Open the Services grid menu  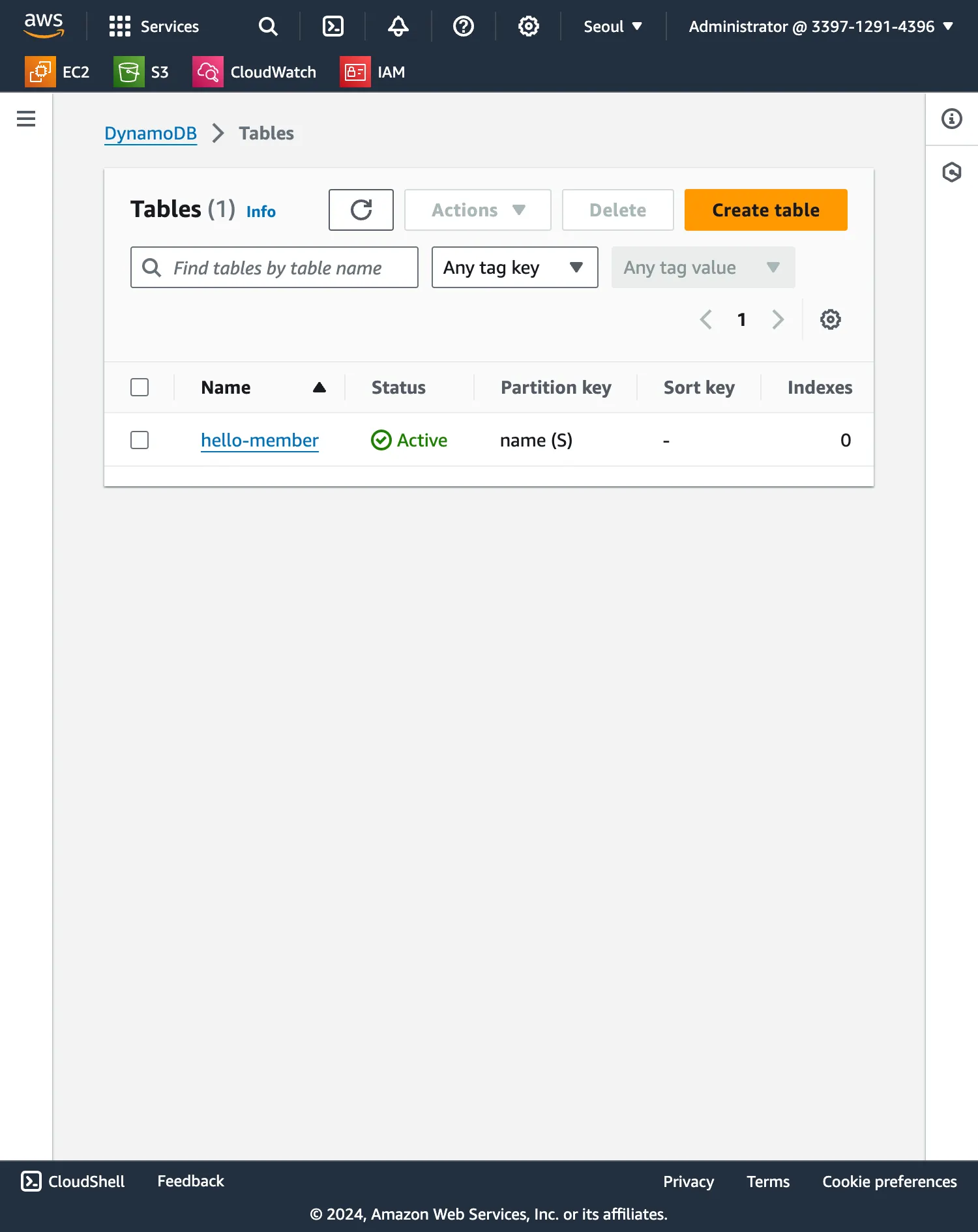pyautogui.click(x=120, y=26)
